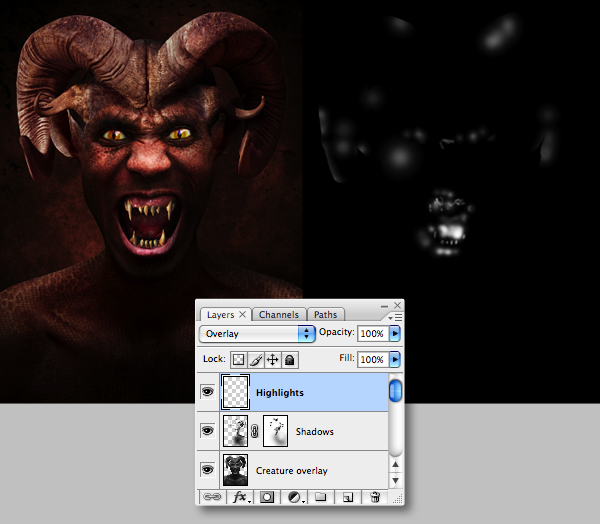Create new adjustment layer icon
The image size is (600, 524).
pyautogui.click(x=295, y=497)
